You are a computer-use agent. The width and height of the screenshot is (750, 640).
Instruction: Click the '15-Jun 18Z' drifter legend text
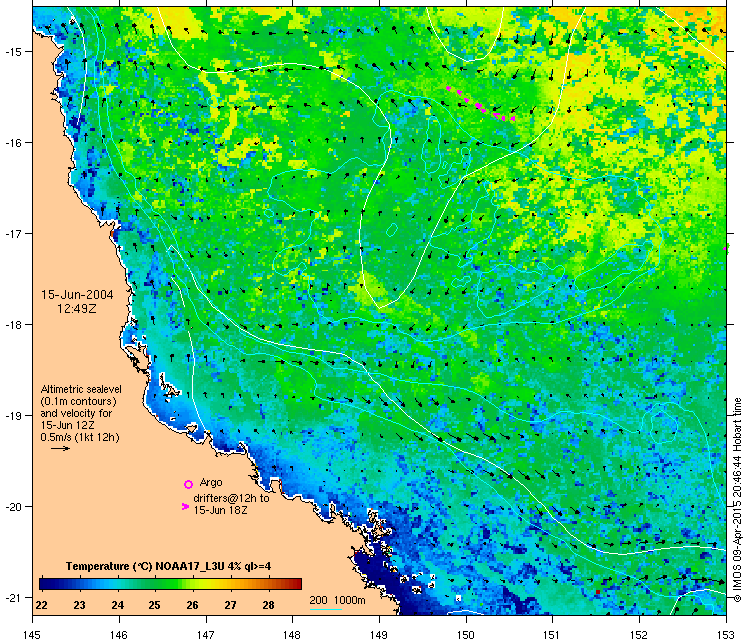(x=221, y=510)
